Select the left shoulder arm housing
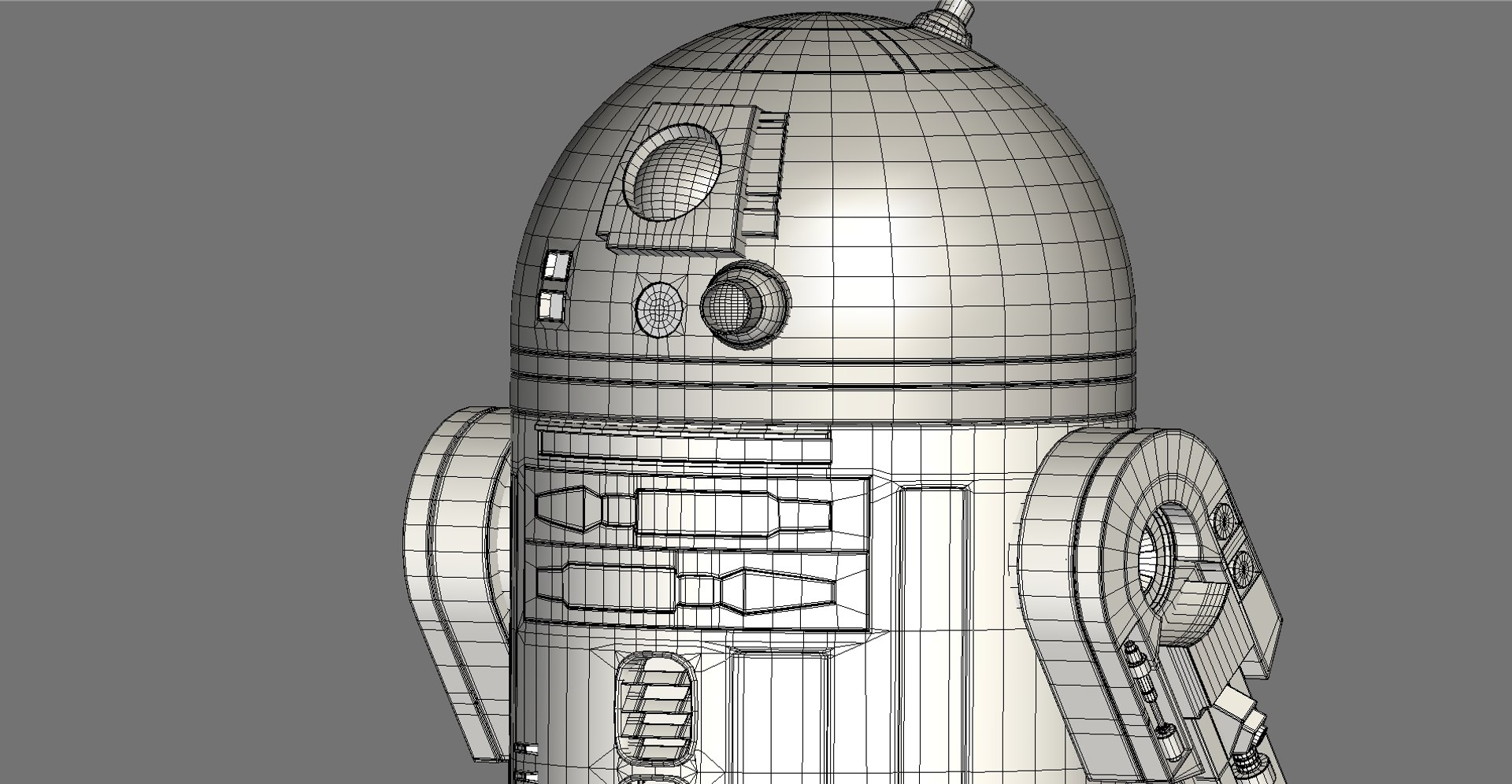Image resolution: width=1512 pixels, height=784 pixels. (457, 582)
